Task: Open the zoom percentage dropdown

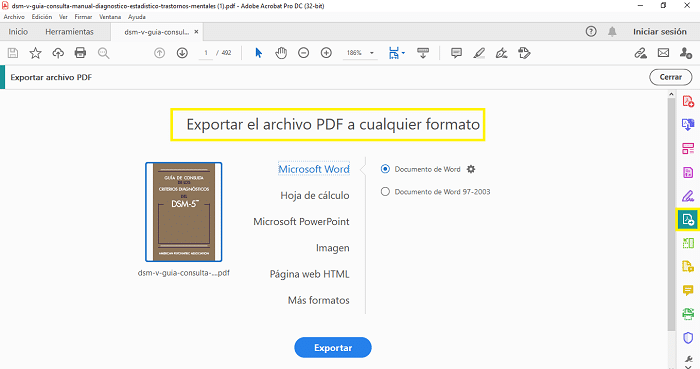Action: pyautogui.click(x=371, y=53)
